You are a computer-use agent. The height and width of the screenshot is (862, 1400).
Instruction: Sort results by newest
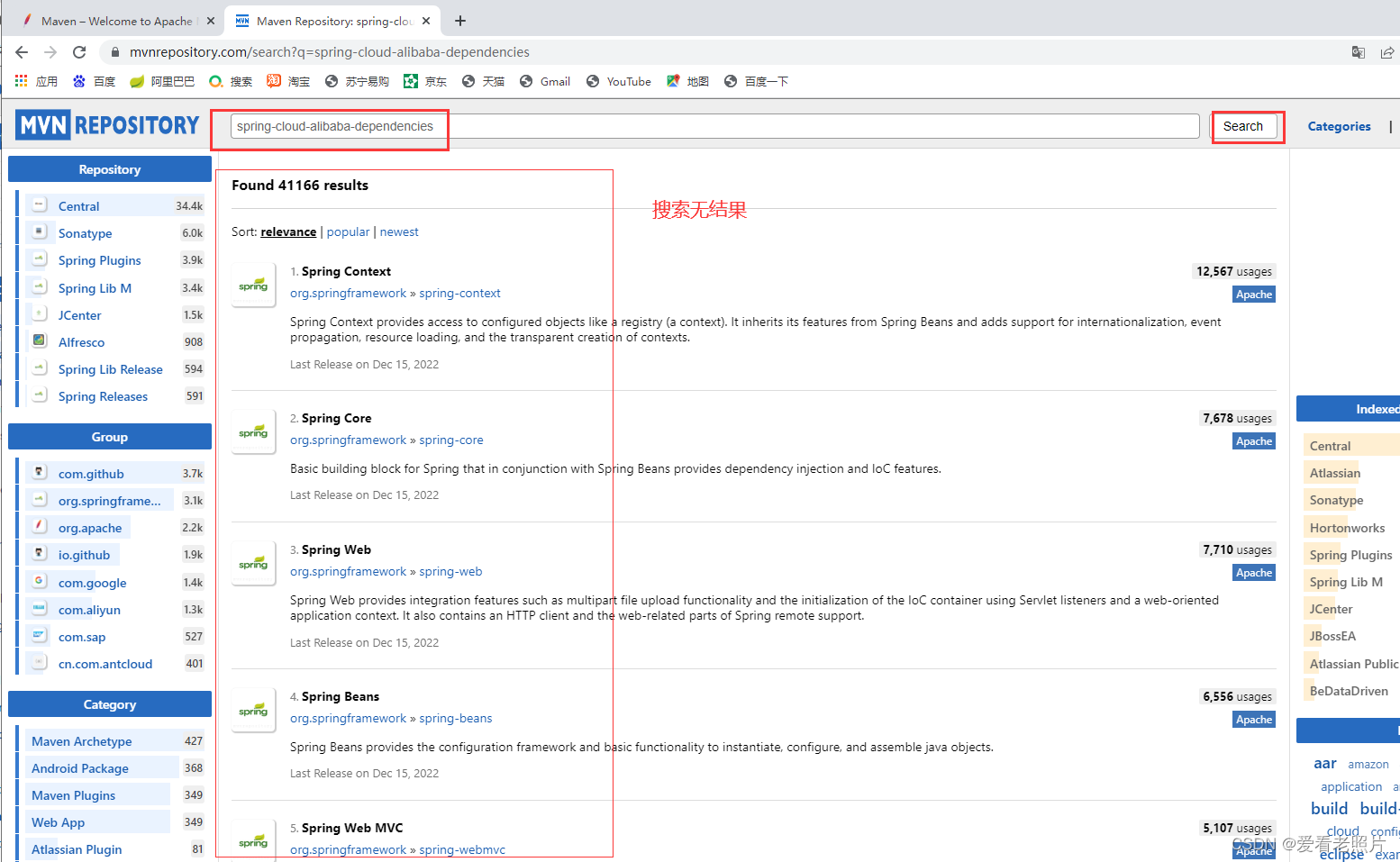point(399,231)
